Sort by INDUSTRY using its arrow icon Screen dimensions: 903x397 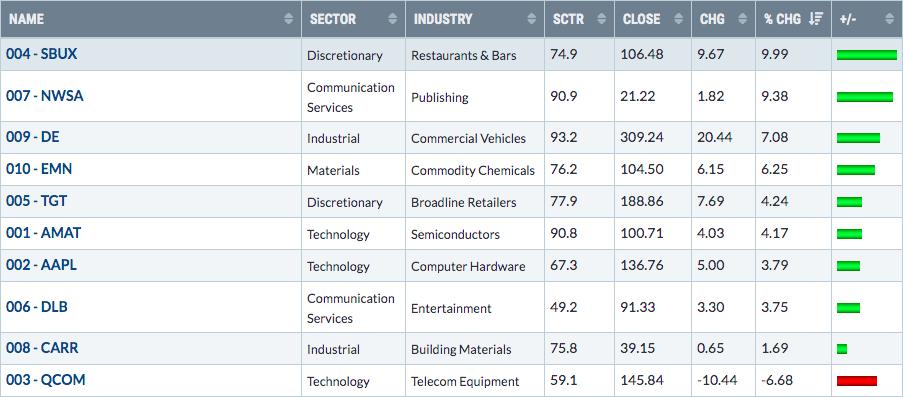pyautogui.click(x=532, y=19)
